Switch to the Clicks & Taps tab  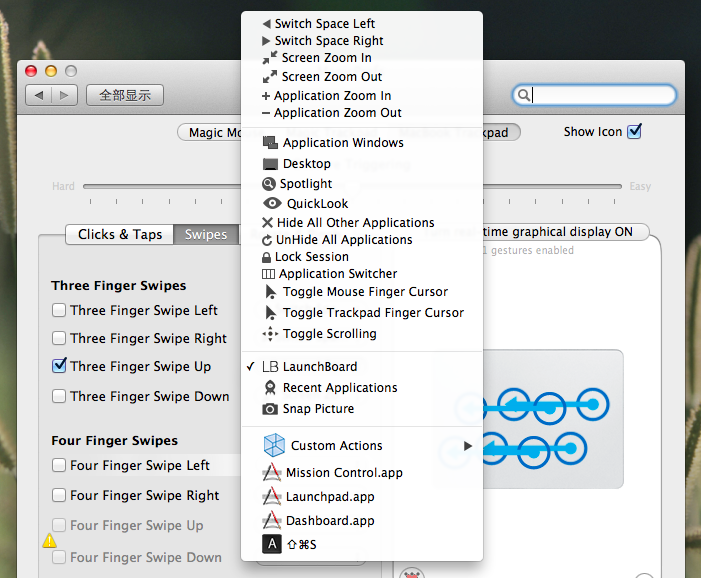[x=120, y=235]
